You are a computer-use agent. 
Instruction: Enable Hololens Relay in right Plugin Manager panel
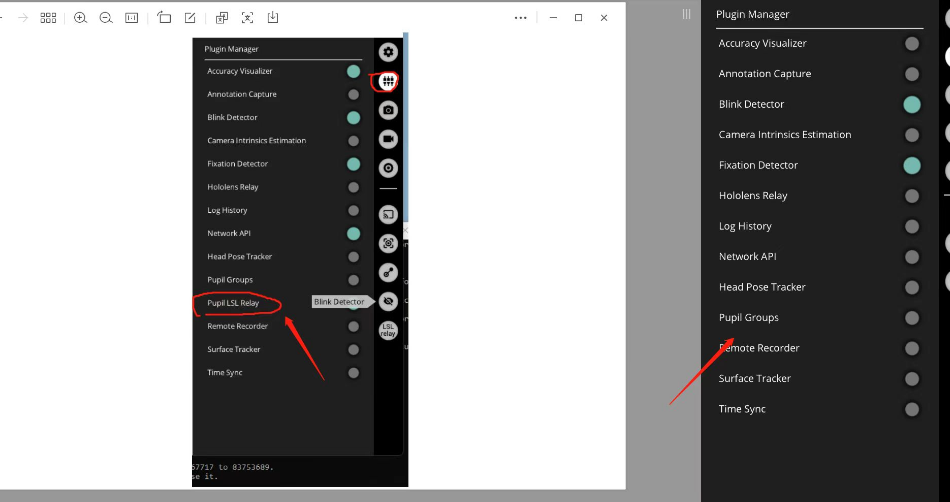coord(911,196)
